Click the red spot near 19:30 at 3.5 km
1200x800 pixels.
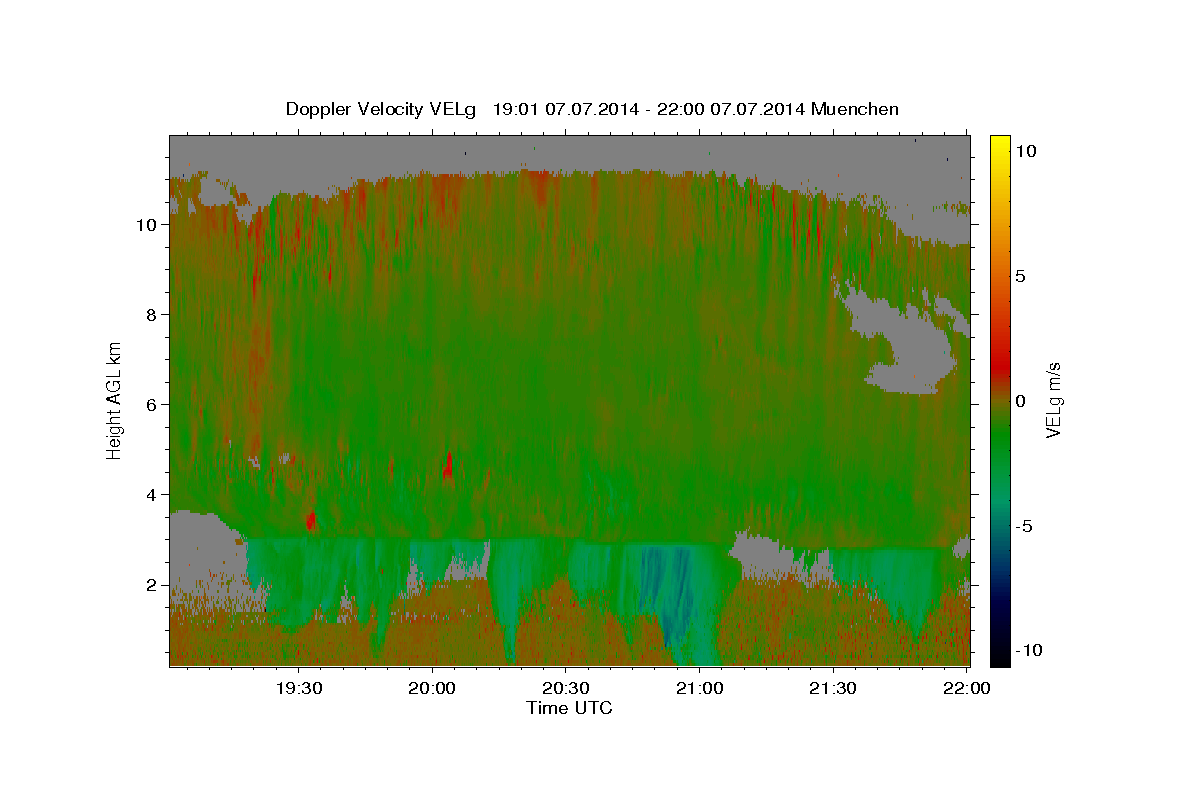pyautogui.click(x=311, y=520)
